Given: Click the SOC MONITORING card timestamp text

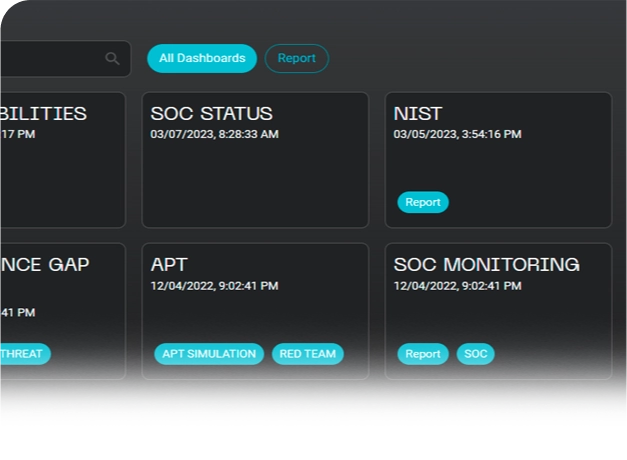Looking at the screenshot, I should tap(457, 286).
